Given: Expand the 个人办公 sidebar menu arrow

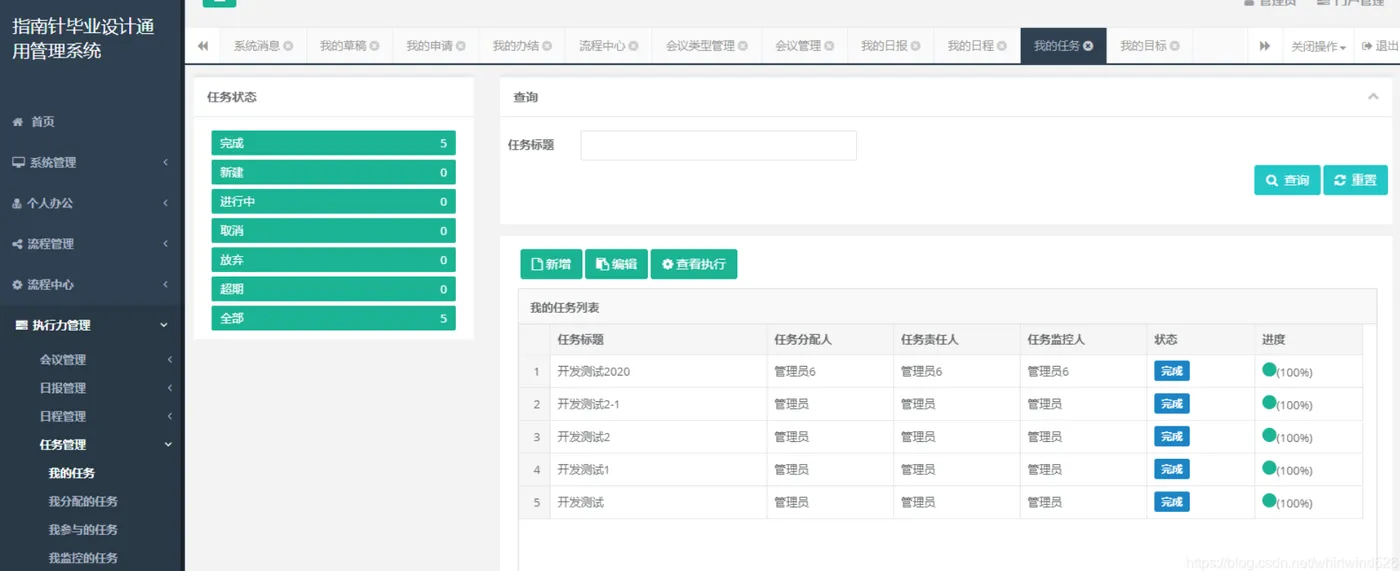Looking at the screenshot, I should [x=165, y=203].
